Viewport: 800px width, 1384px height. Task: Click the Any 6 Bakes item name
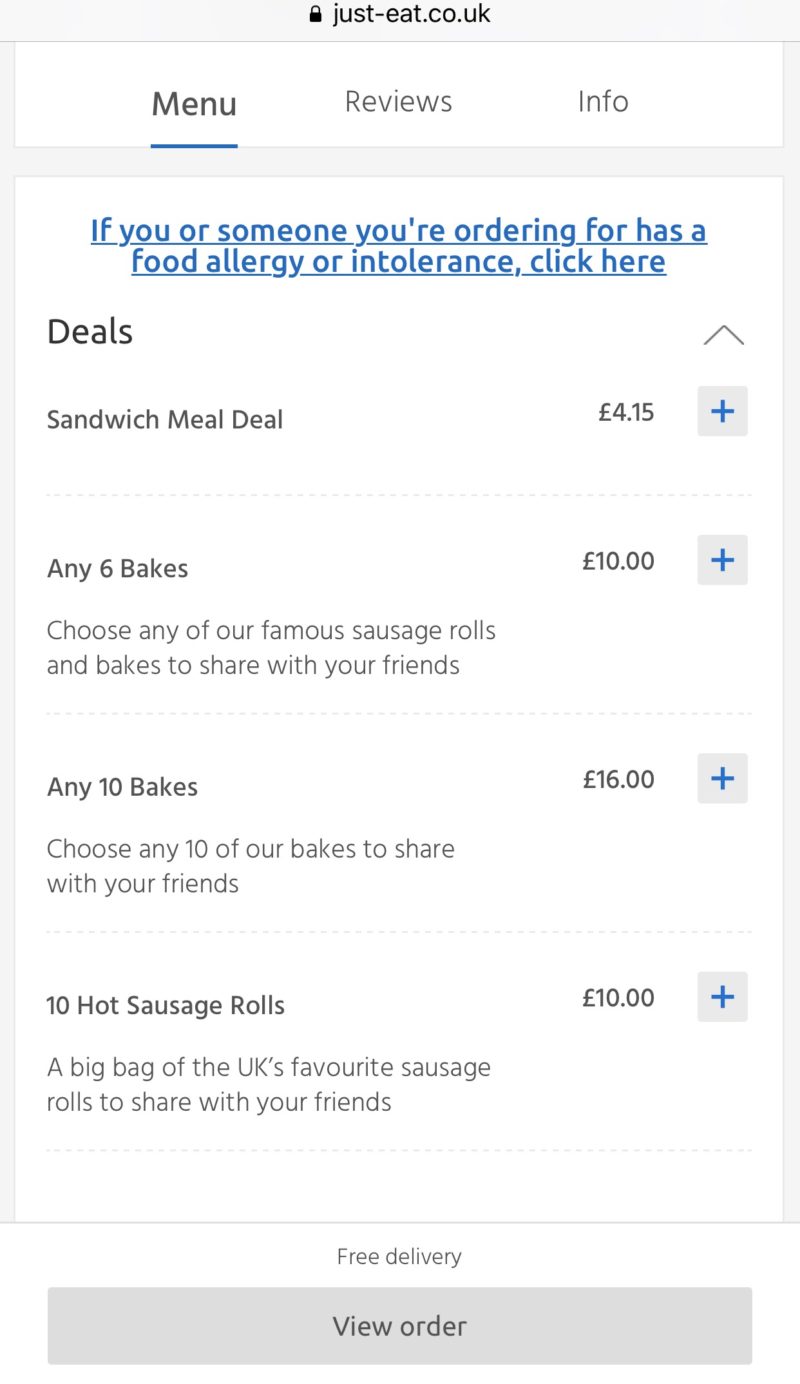pos(118,569)
